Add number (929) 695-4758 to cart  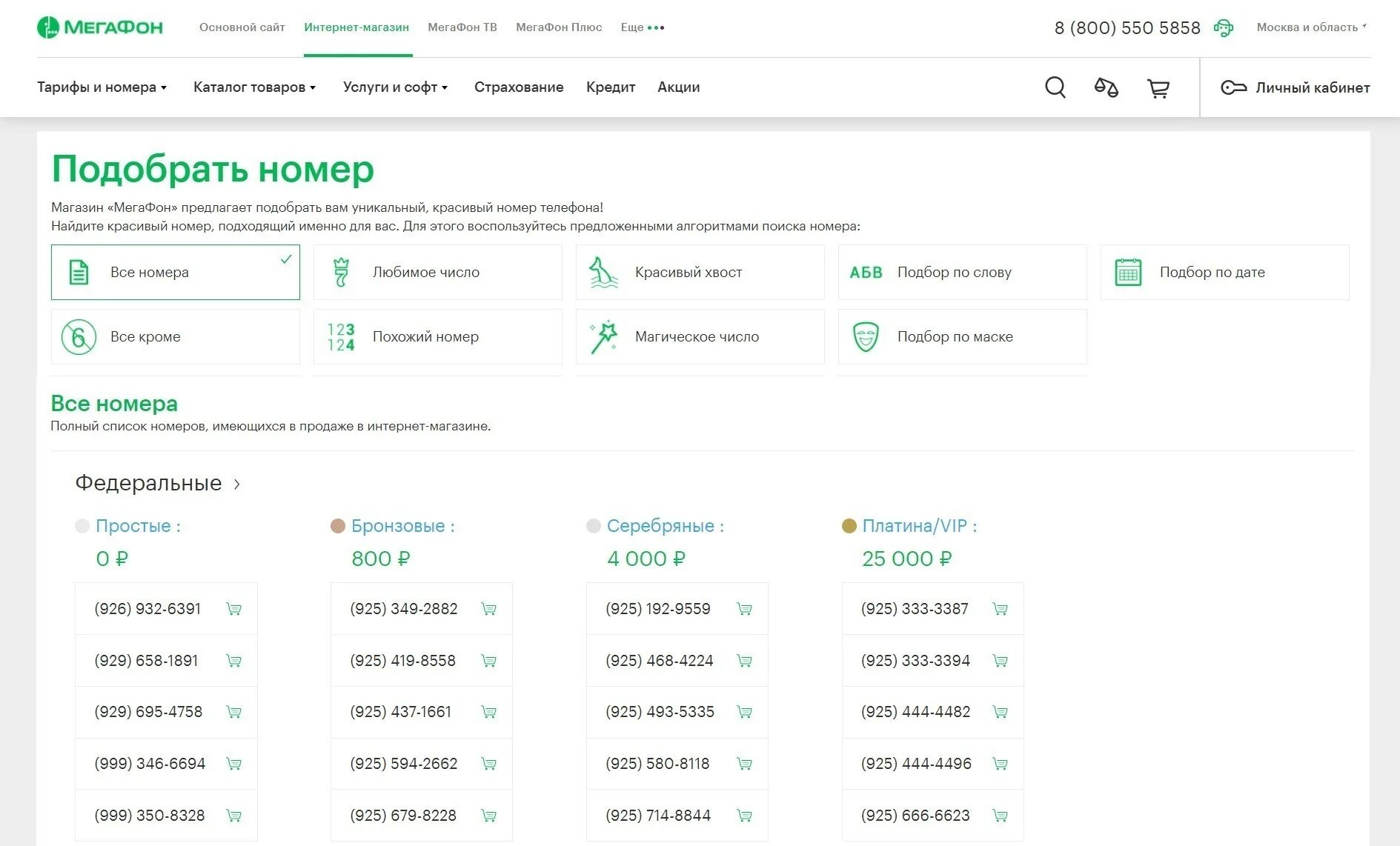click(233, 712)
